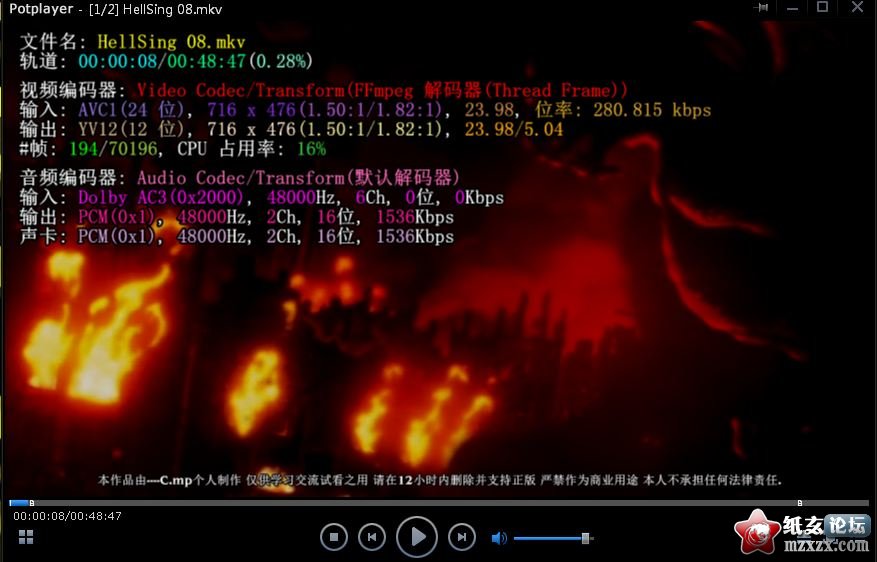The image size is (877, 562).
Task: Click the OSD position '00:00:08/00:48:47'
Action: click(x=162, y=61)
